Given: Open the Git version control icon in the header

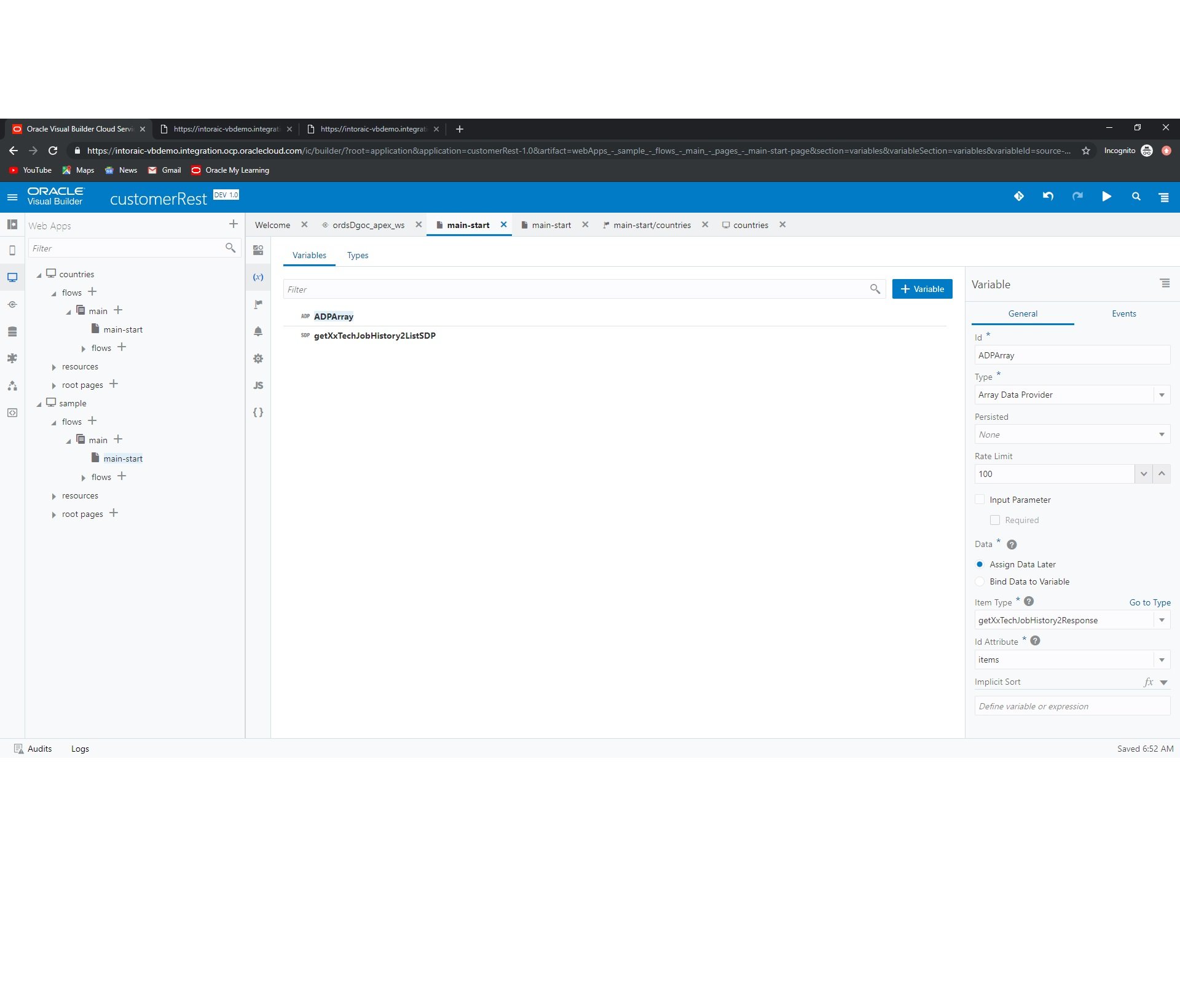Looking at the screenshot, I should point(1018,197).
